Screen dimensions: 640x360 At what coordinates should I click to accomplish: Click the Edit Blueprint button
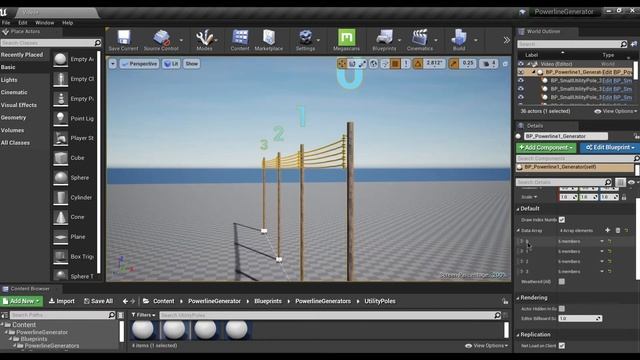(610, 147)
